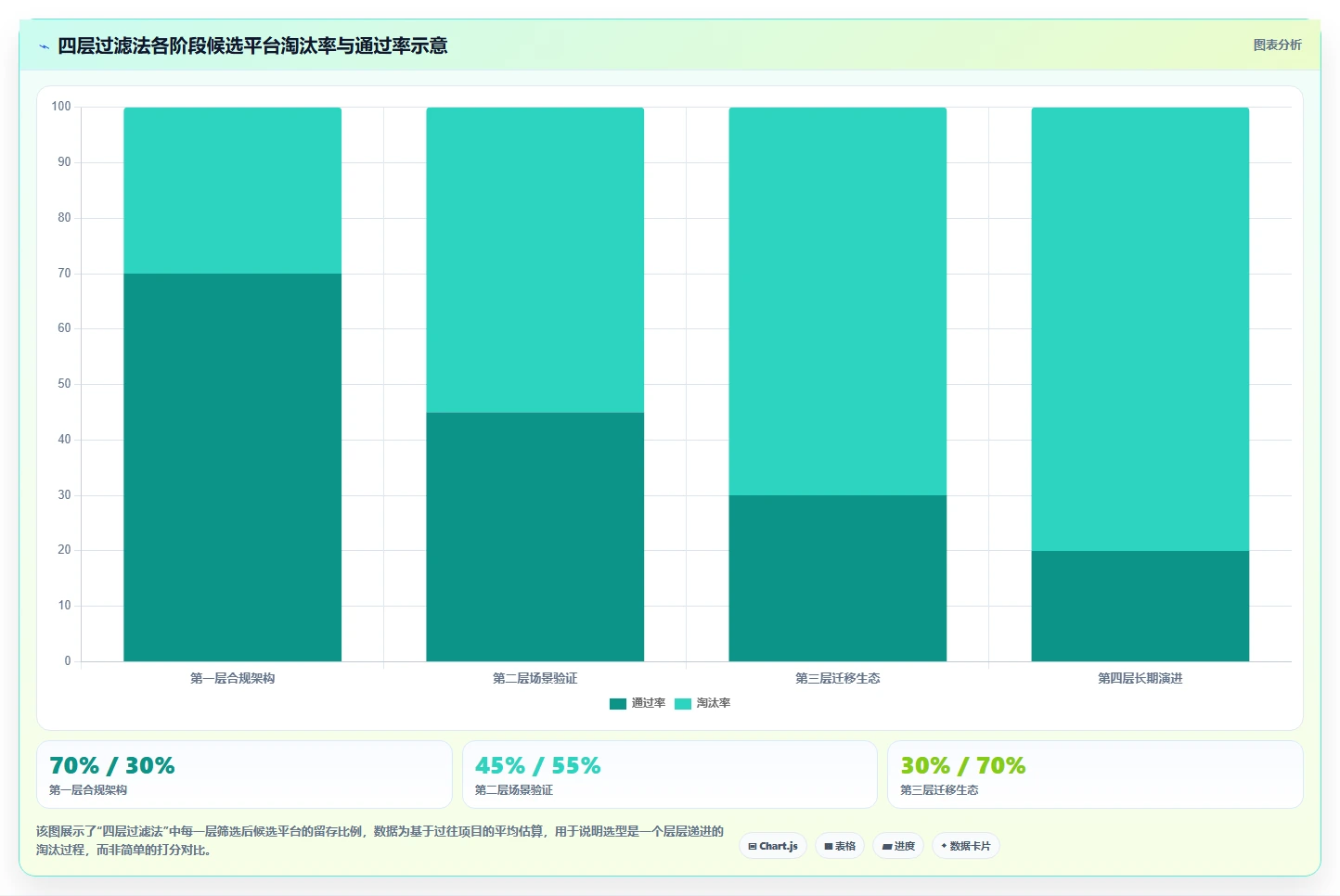1340x896 pixels.
Task: Click the light 淘汰率 bar of 第二层场景验证
Action: pos(535,260)
